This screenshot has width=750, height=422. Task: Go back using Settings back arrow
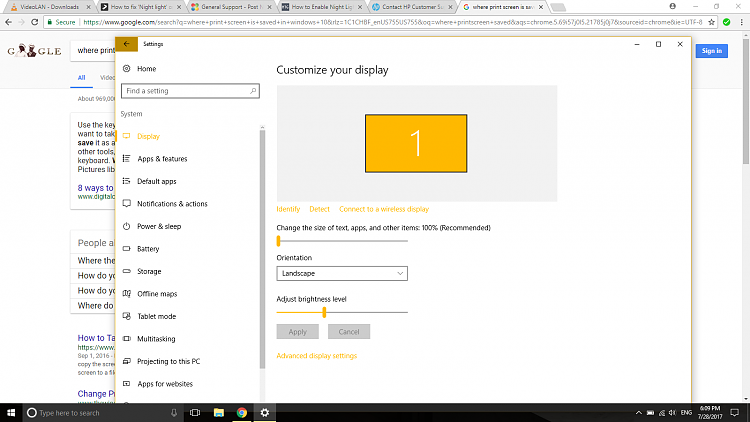[x=126, y=44]
